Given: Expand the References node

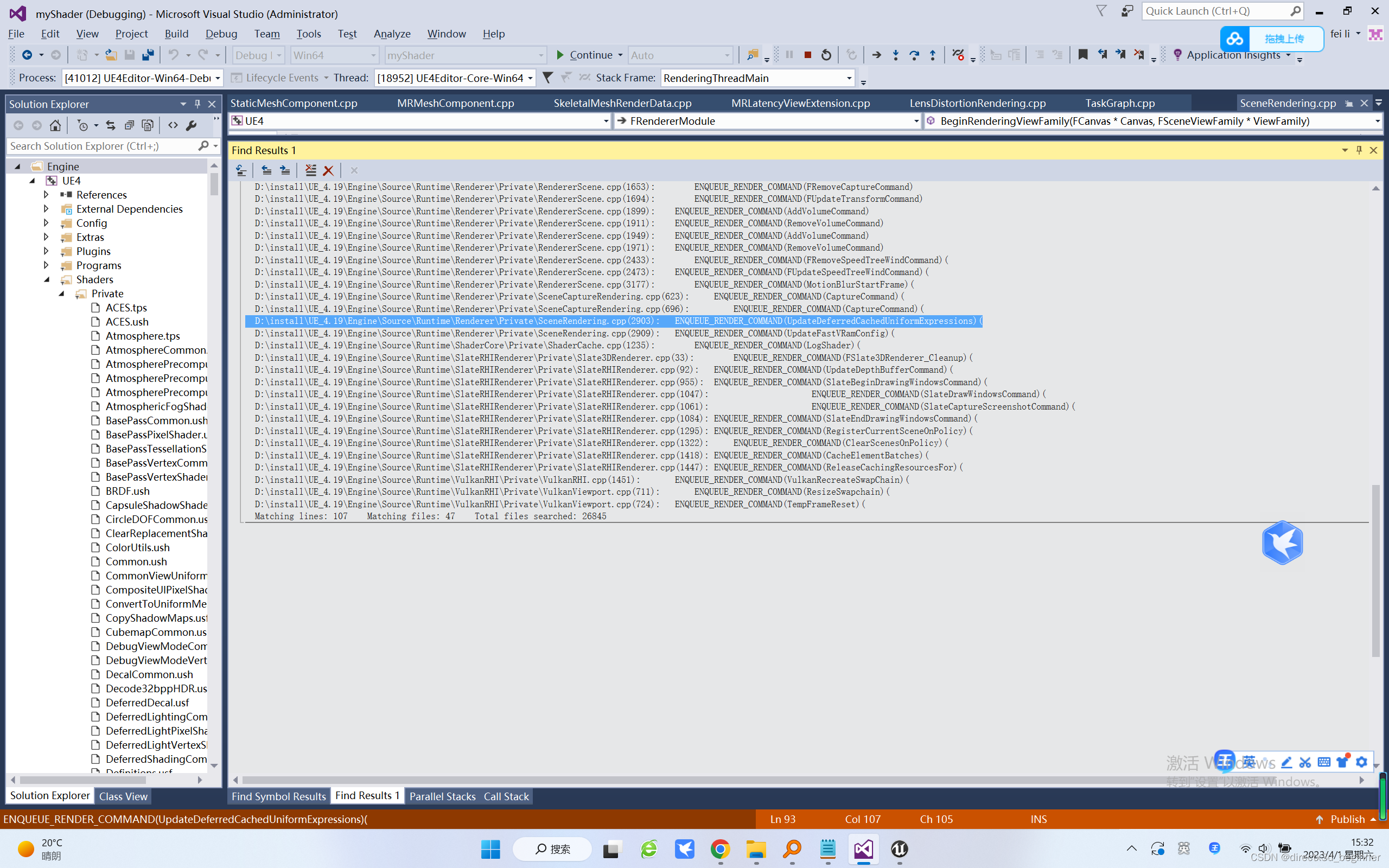Looking at the screenshot, I should [47, 195].
